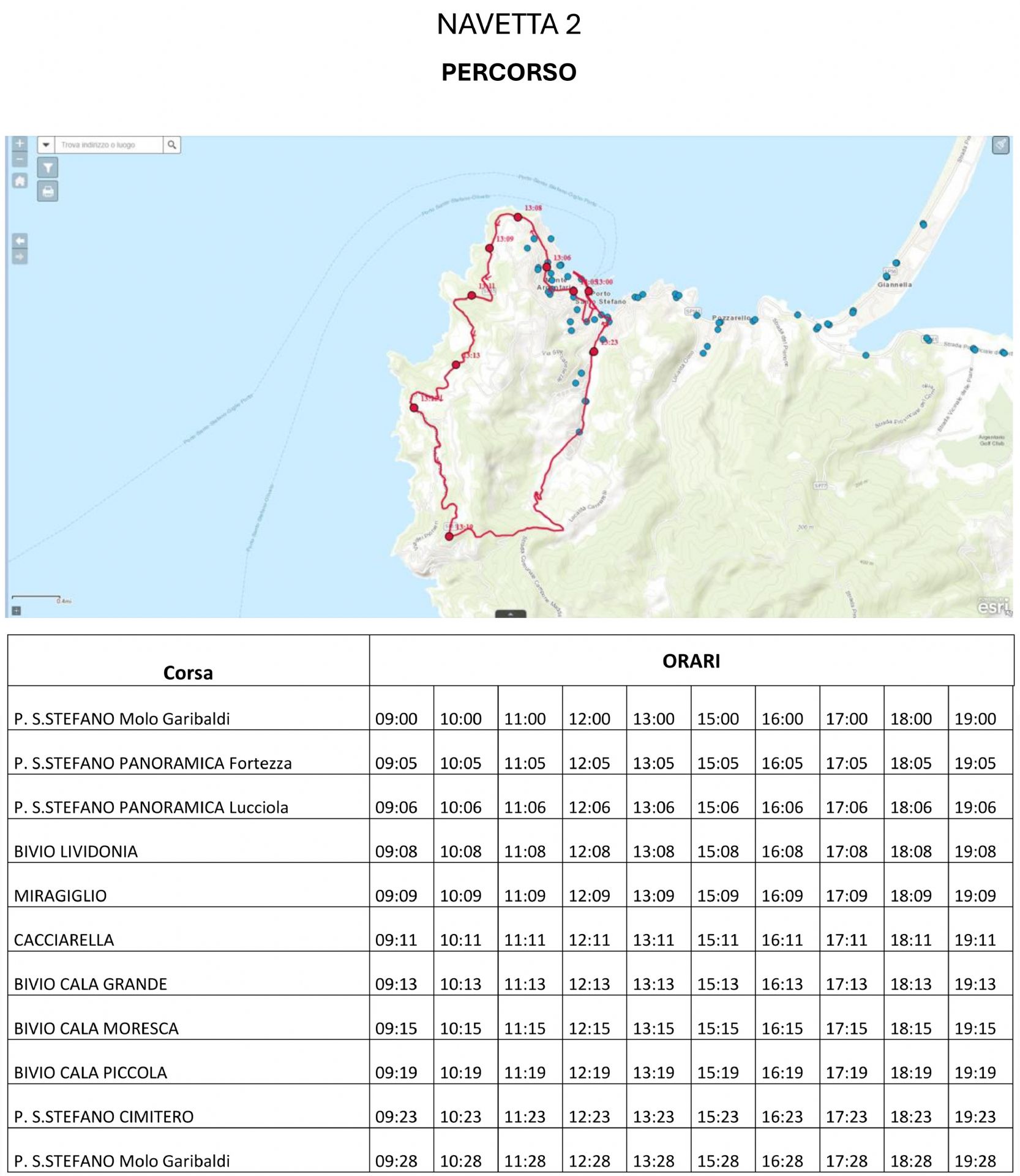The height and width of the screenshot is (1176, 1020).
Task: Click the ORARI table header
Action: [691, 661]
